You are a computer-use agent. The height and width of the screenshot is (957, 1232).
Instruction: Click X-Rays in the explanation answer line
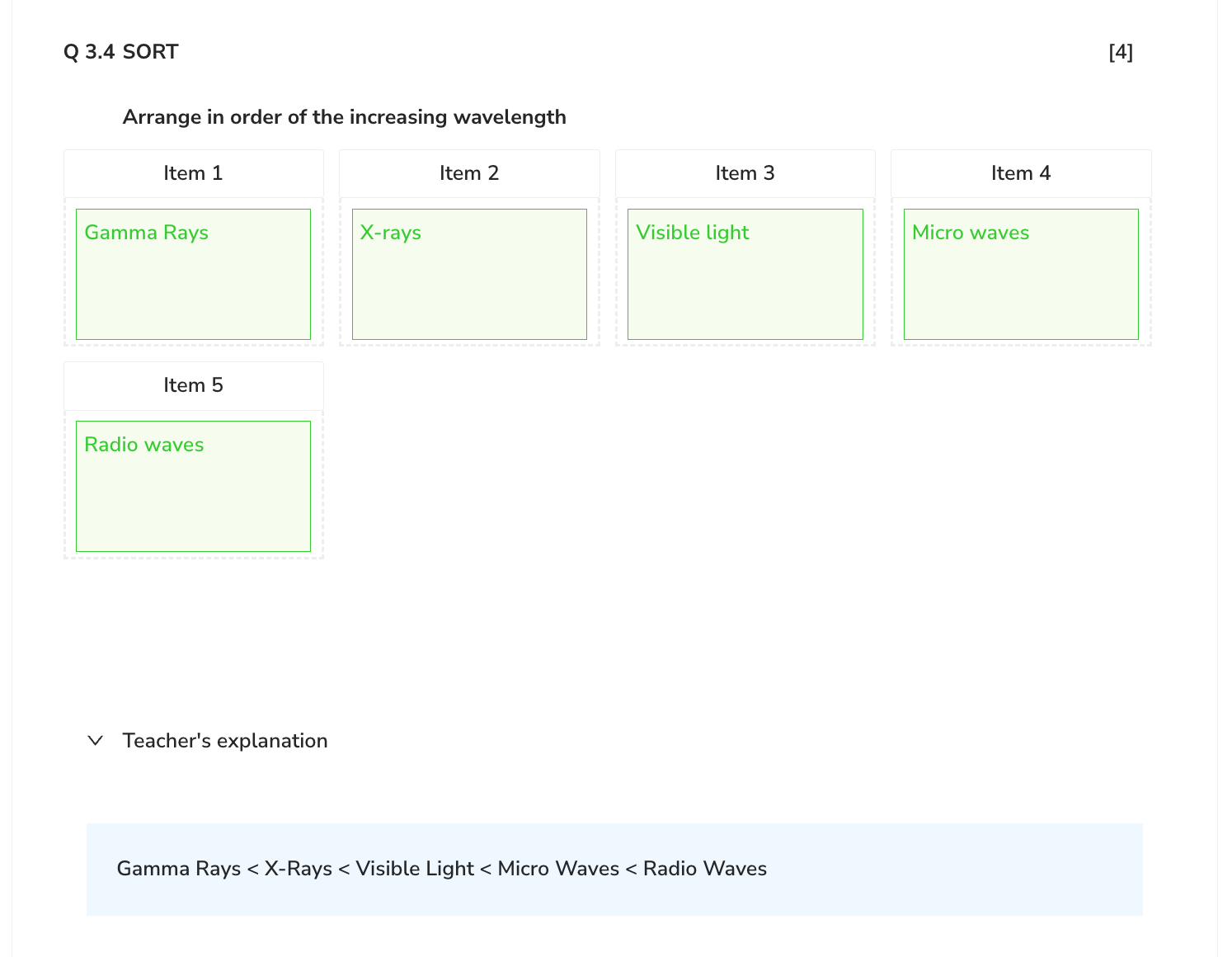[298, 869]
